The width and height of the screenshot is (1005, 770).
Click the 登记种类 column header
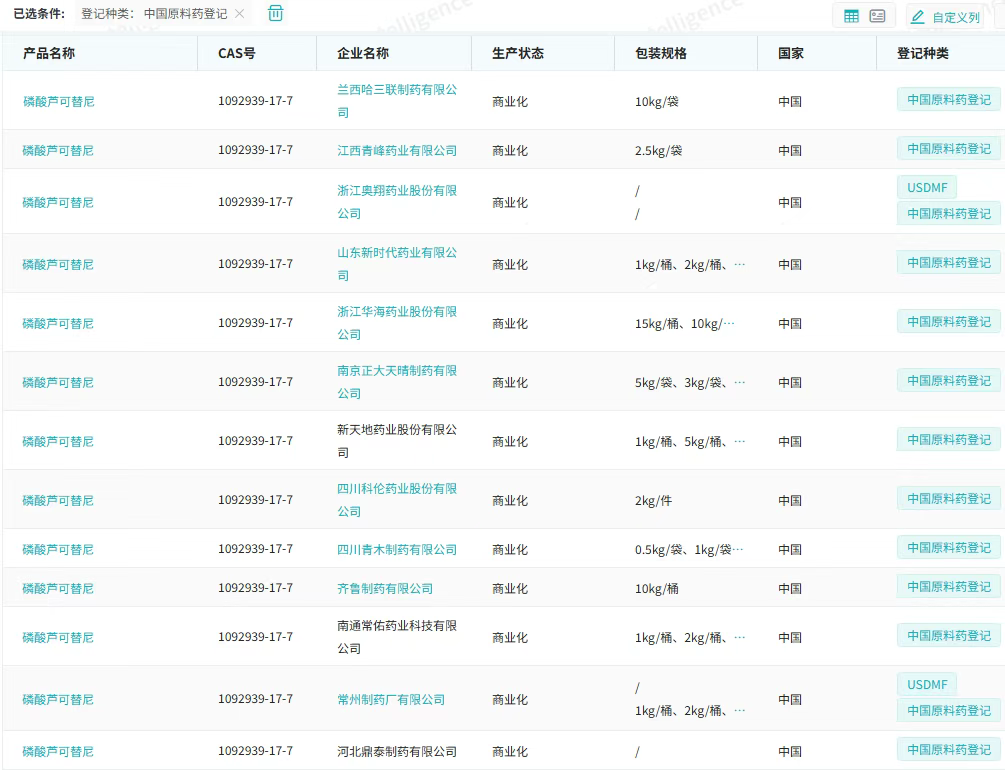click(x=922, y=53)
